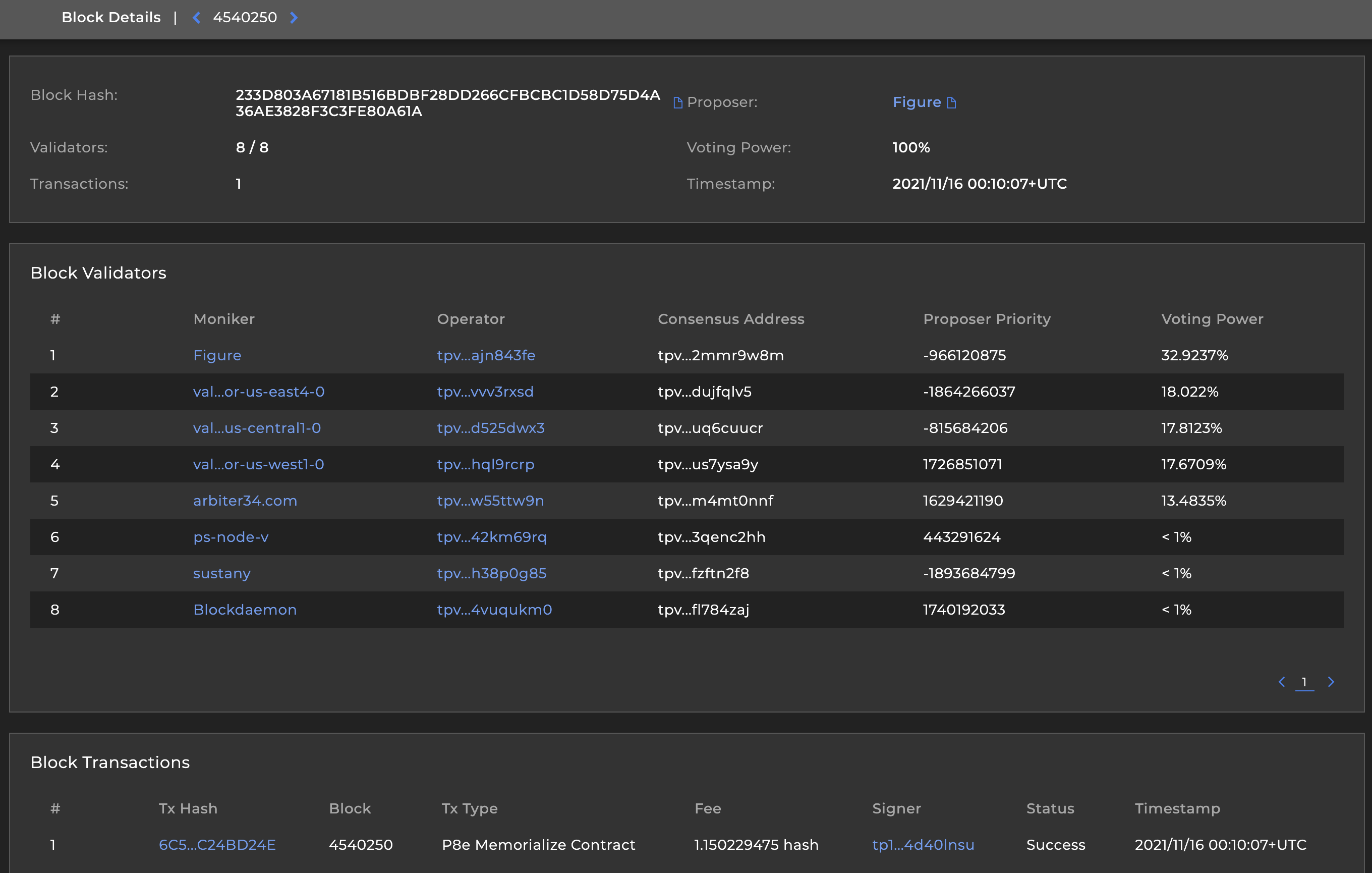Open operator address tpv...4vuqukm0
The width and height of the screenshot is (1372, 873).
[494, 610]
